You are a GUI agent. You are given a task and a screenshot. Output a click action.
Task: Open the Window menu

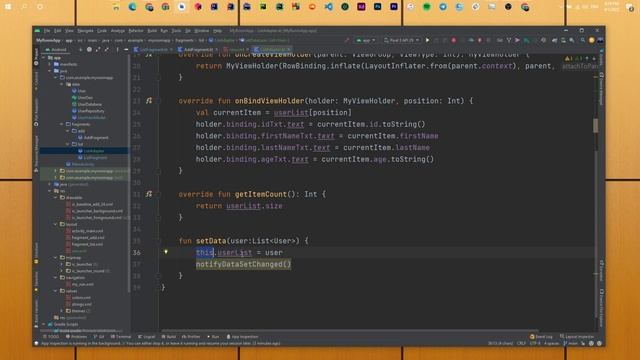tap(201, 31)
